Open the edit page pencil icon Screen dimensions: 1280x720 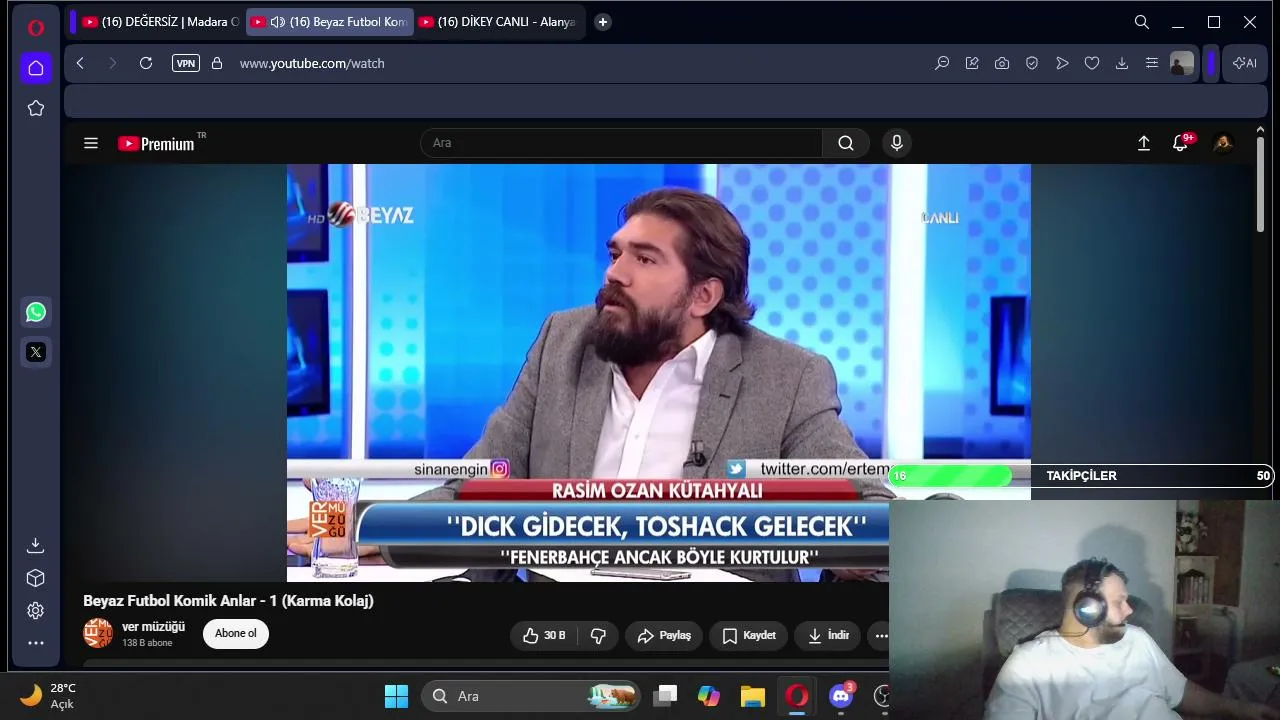pos(972,63)
